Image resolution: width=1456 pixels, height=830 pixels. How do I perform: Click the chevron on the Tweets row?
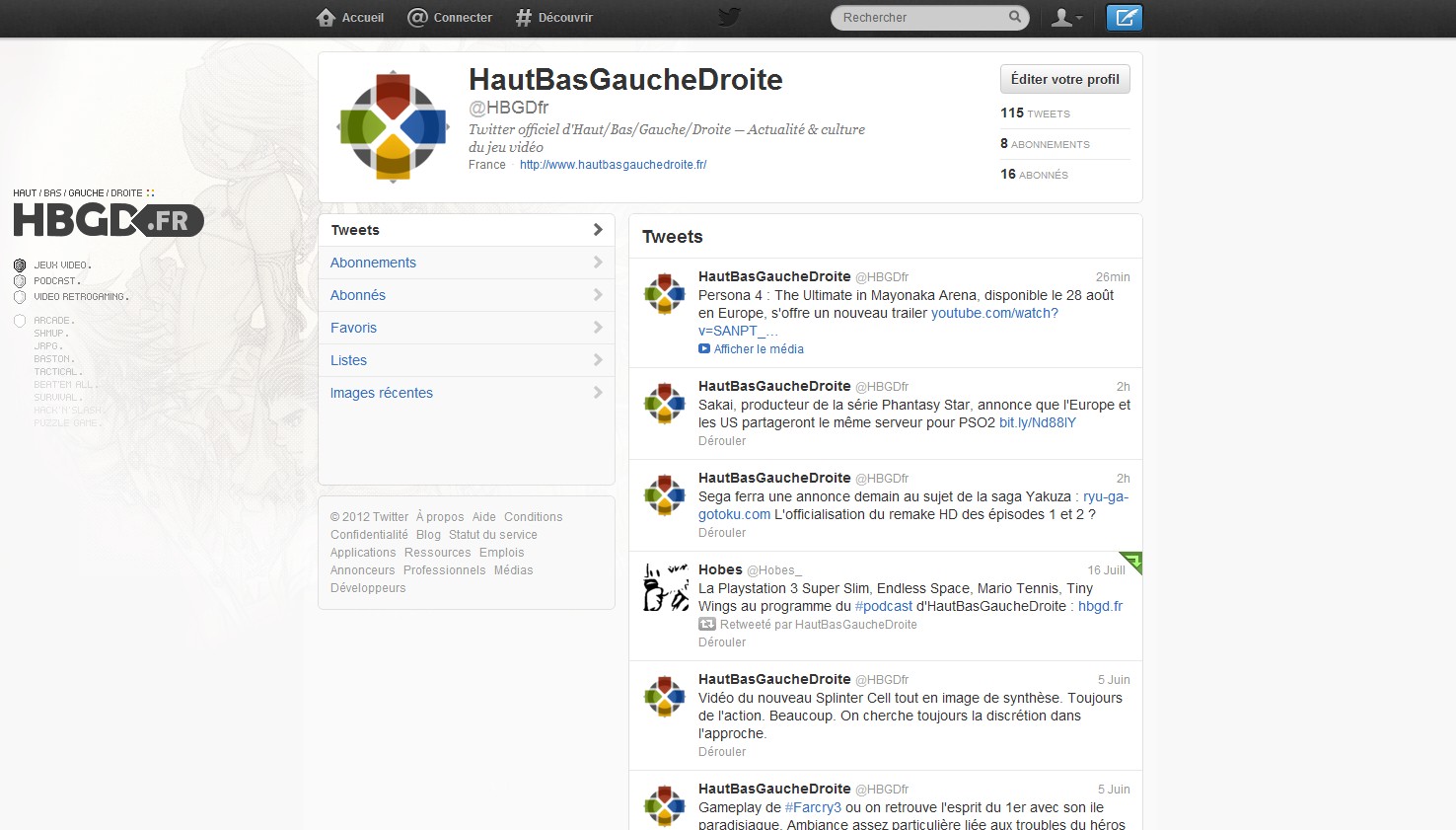coord(598,229)
